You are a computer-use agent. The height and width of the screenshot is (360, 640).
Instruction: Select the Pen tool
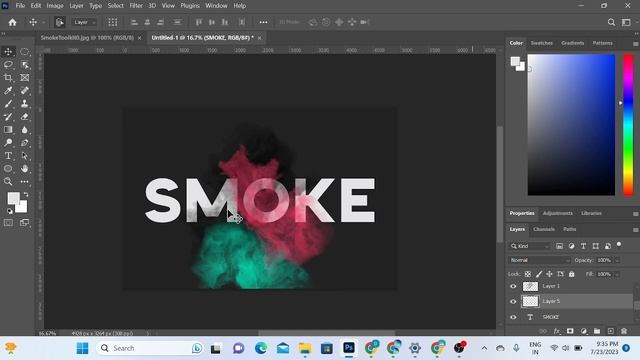point(24,143)
